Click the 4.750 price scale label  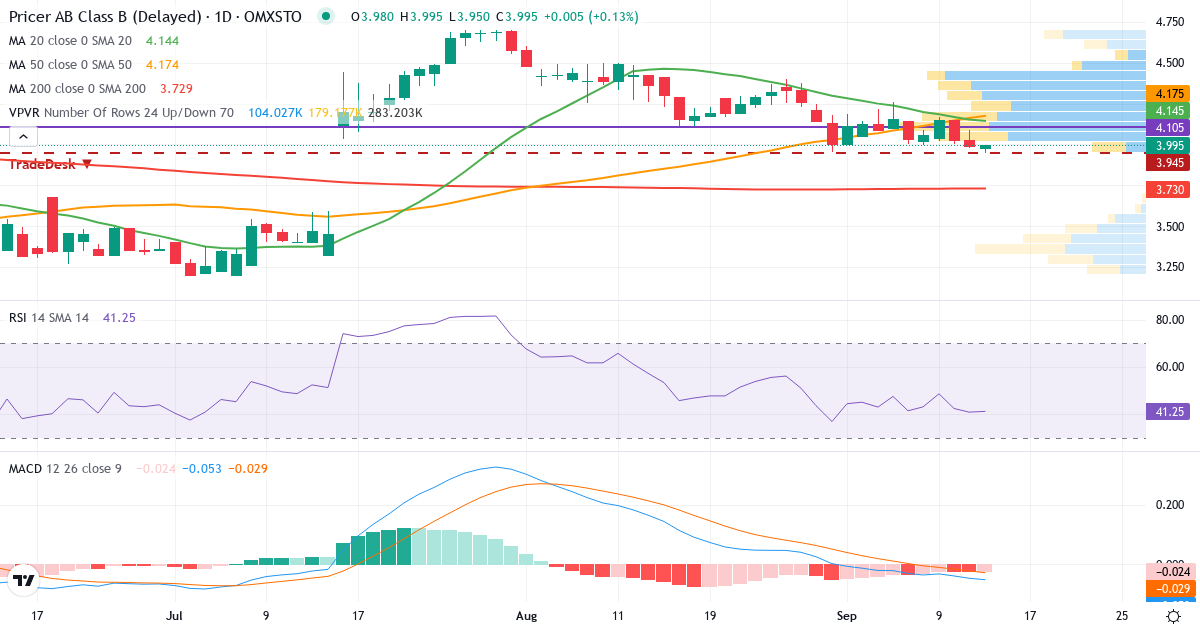(1170, 21)
